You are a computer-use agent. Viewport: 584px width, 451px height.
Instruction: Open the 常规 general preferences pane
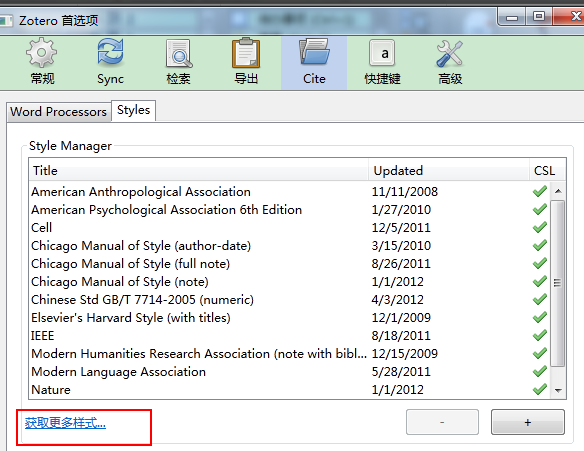pos(42,63)
